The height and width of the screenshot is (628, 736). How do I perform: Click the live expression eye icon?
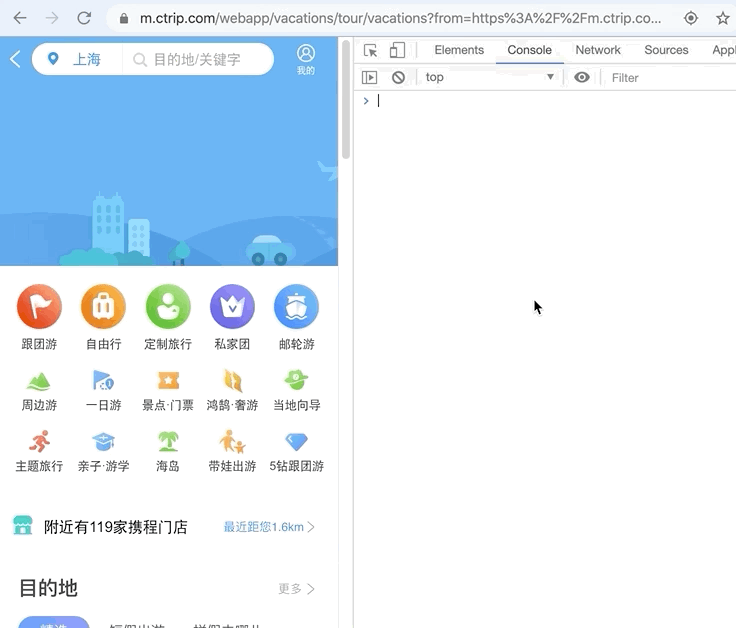[x=582, y=77]
